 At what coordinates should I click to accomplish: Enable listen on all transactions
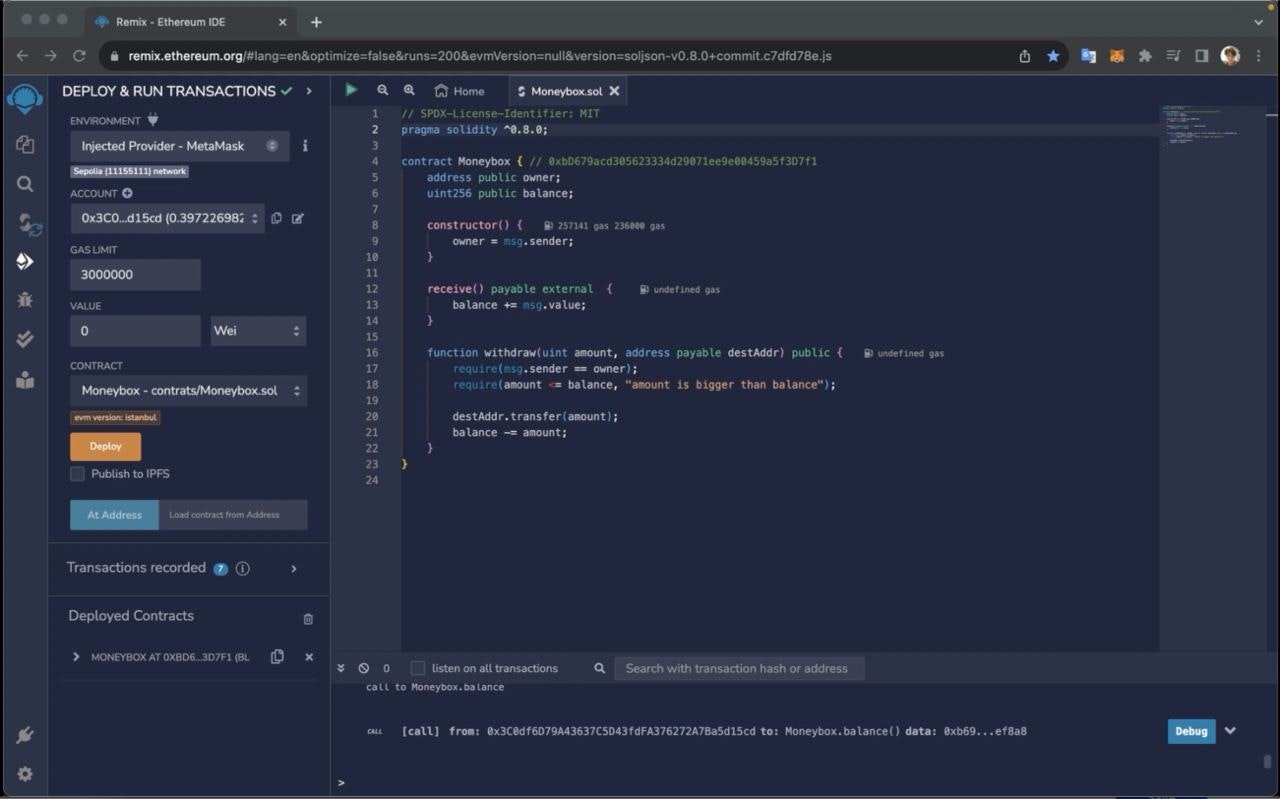tap(417, 668)
